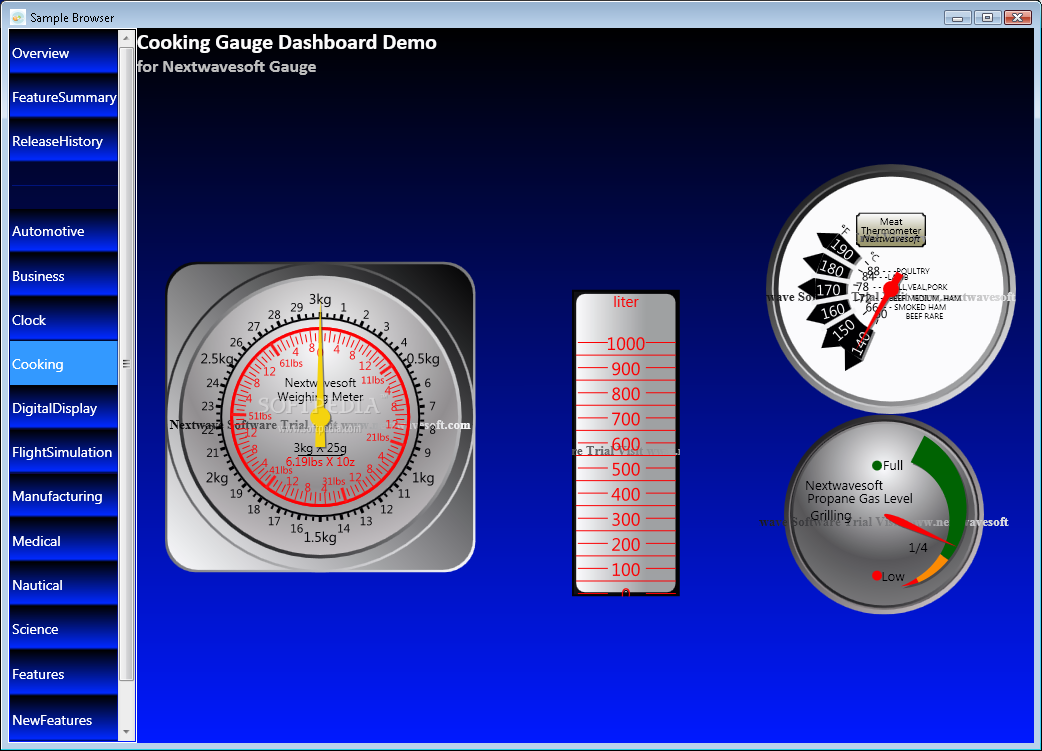This screenshot has width=1042, height=751.
Task: Click the 6.19lbs X 10z readout text
Action: coord(320,461)
